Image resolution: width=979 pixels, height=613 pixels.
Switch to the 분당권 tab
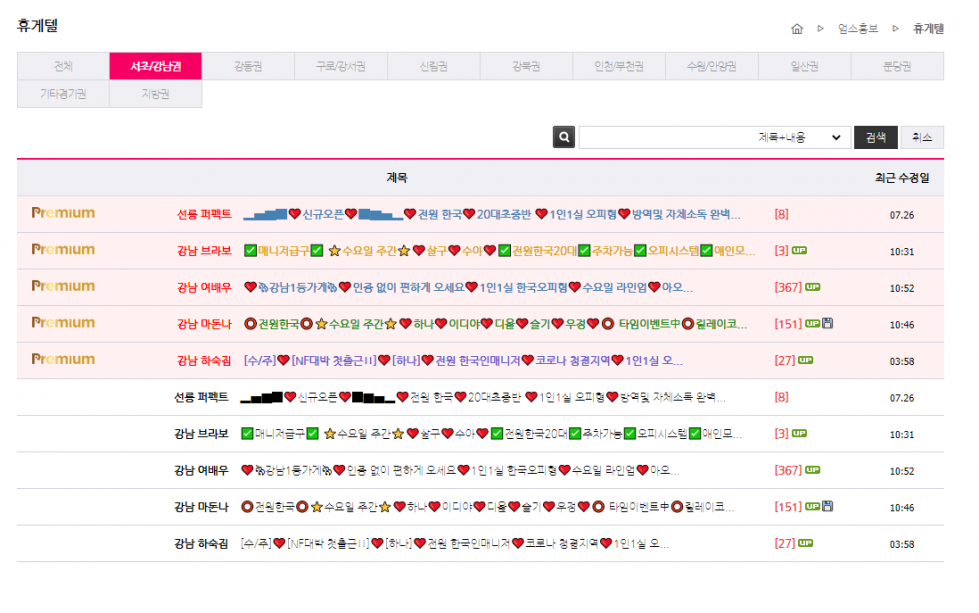(897, 66)
